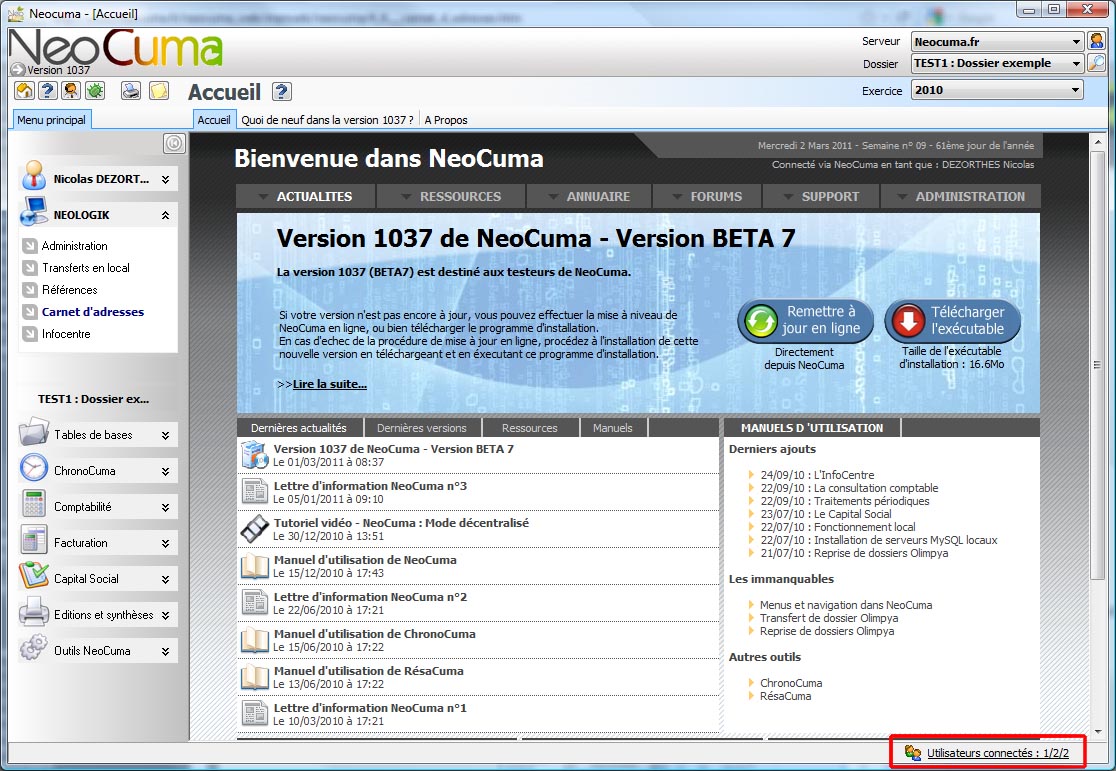Click the user icon next to Serveur field
Viewport: 1116px width, 771px height.
tap(1097, 41)
